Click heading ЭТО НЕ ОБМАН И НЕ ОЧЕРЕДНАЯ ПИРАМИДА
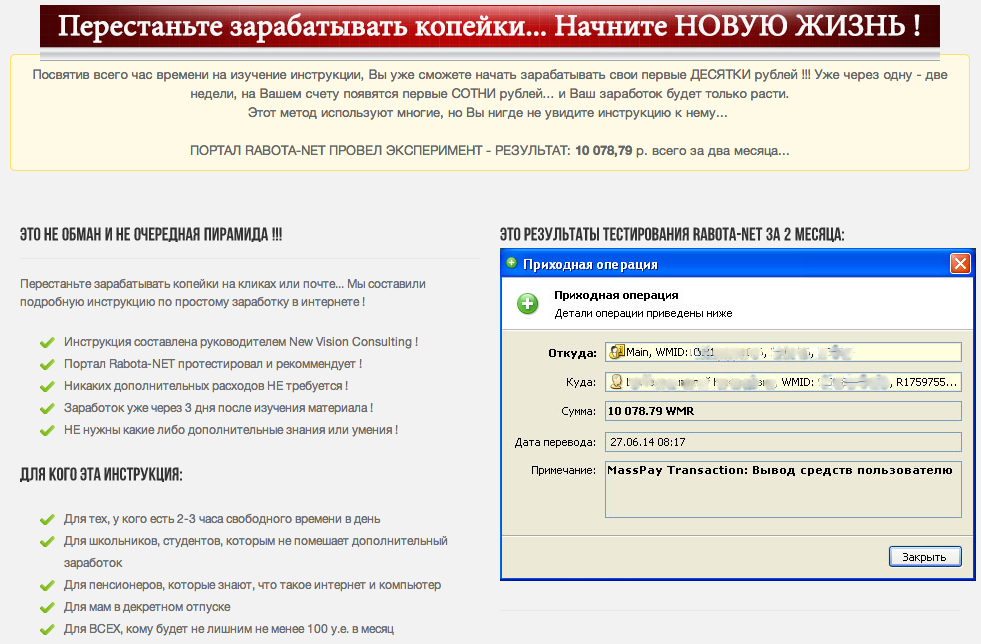 [151, 235]
